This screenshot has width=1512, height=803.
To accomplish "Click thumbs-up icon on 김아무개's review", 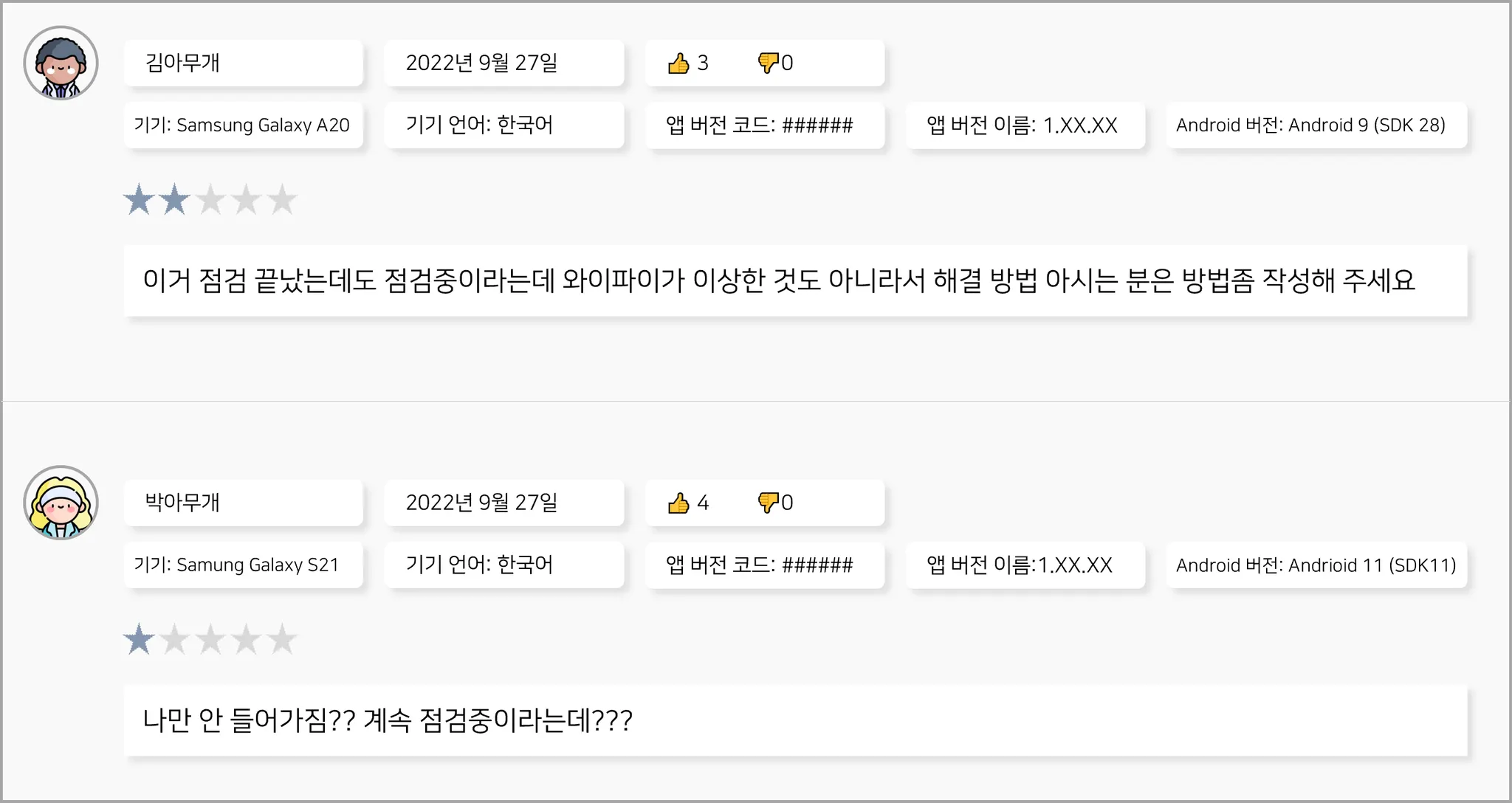I will [x=678, y=63].
